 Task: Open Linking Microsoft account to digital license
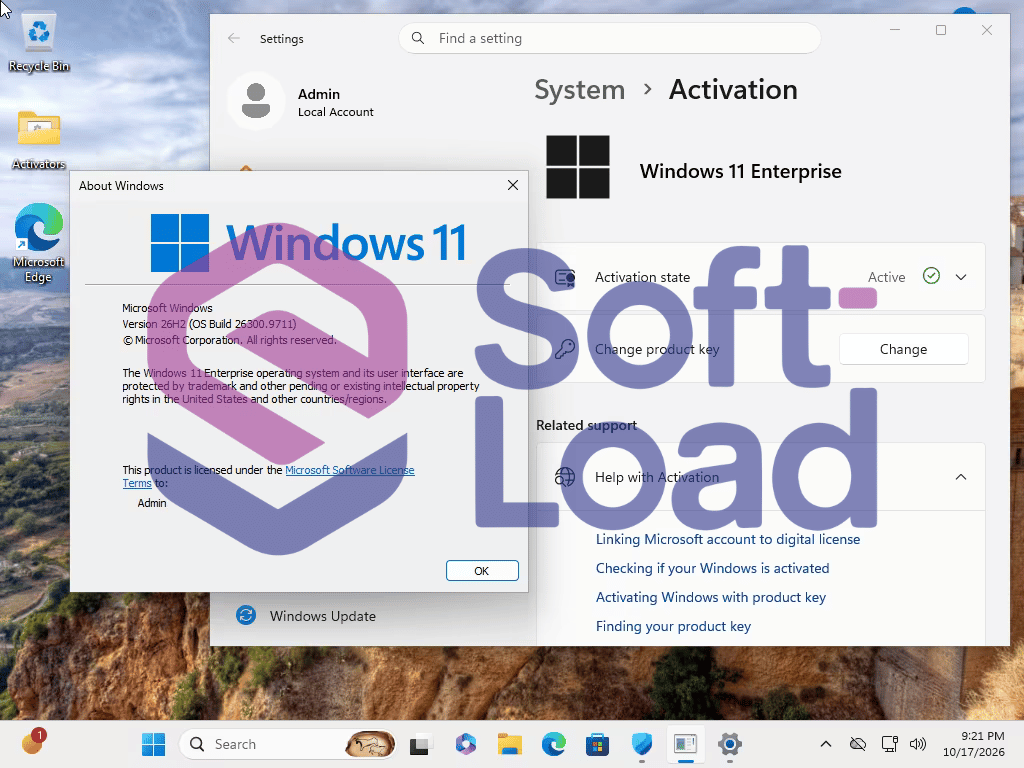pyautogui.click(x=728, y=539)
